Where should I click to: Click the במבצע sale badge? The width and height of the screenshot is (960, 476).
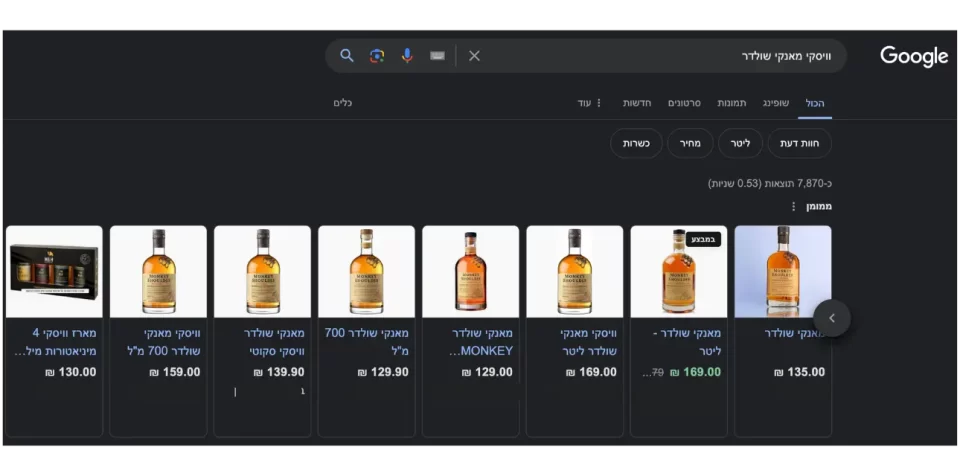703,240
